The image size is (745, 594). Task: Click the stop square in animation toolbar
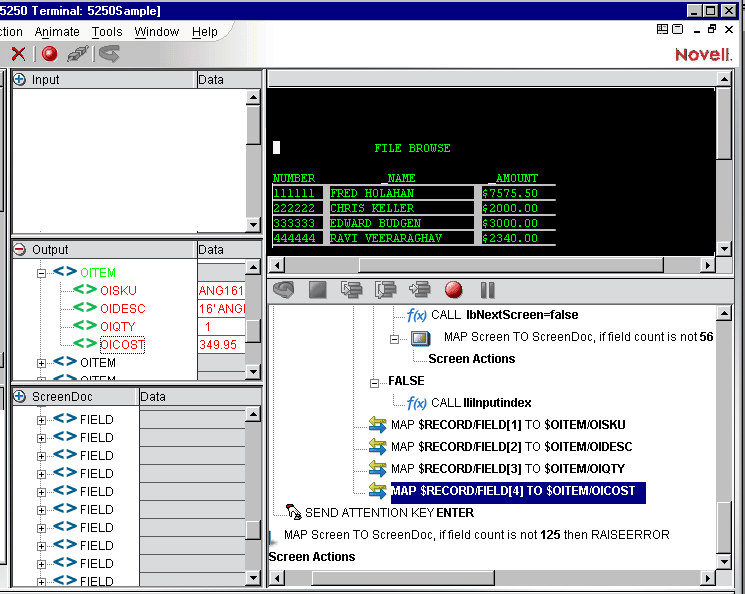click(318, 290)
